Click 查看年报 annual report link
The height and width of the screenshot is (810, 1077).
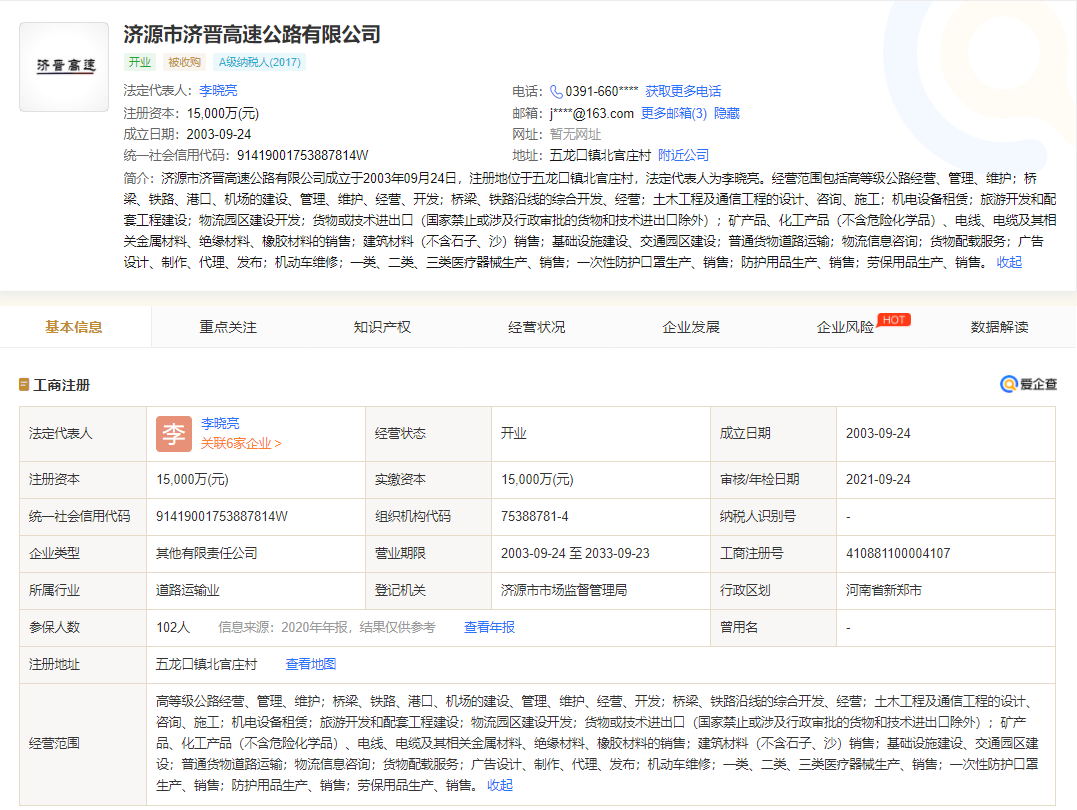point(489,627)
